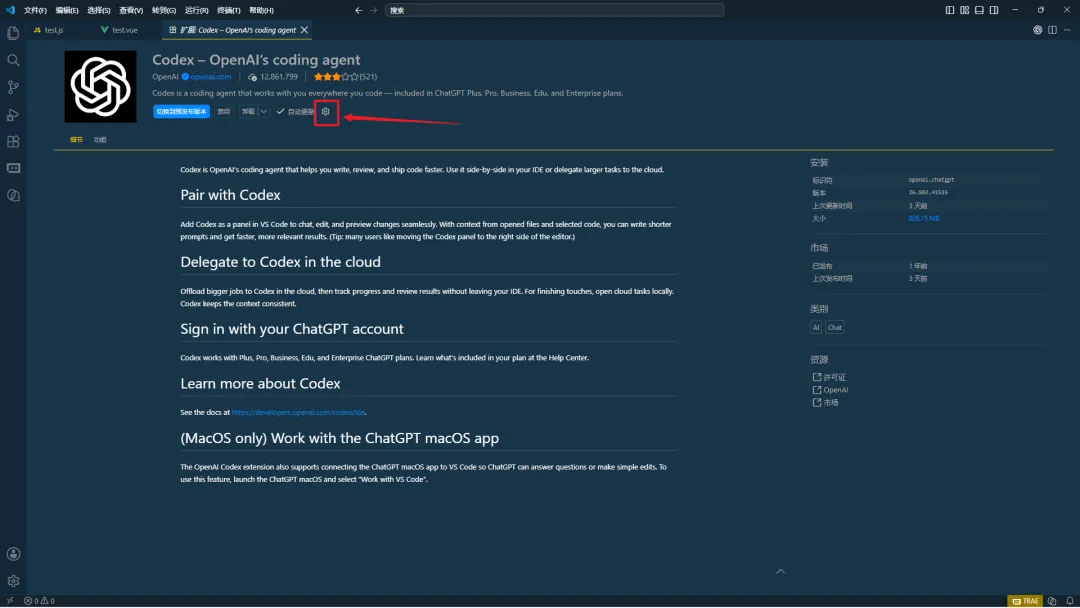
Task: Toggle primary side bar layout icon
Action: point(950,10)
